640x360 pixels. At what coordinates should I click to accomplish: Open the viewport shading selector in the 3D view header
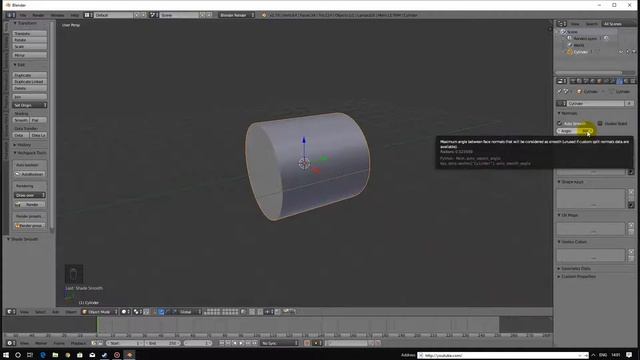[125, 311]
